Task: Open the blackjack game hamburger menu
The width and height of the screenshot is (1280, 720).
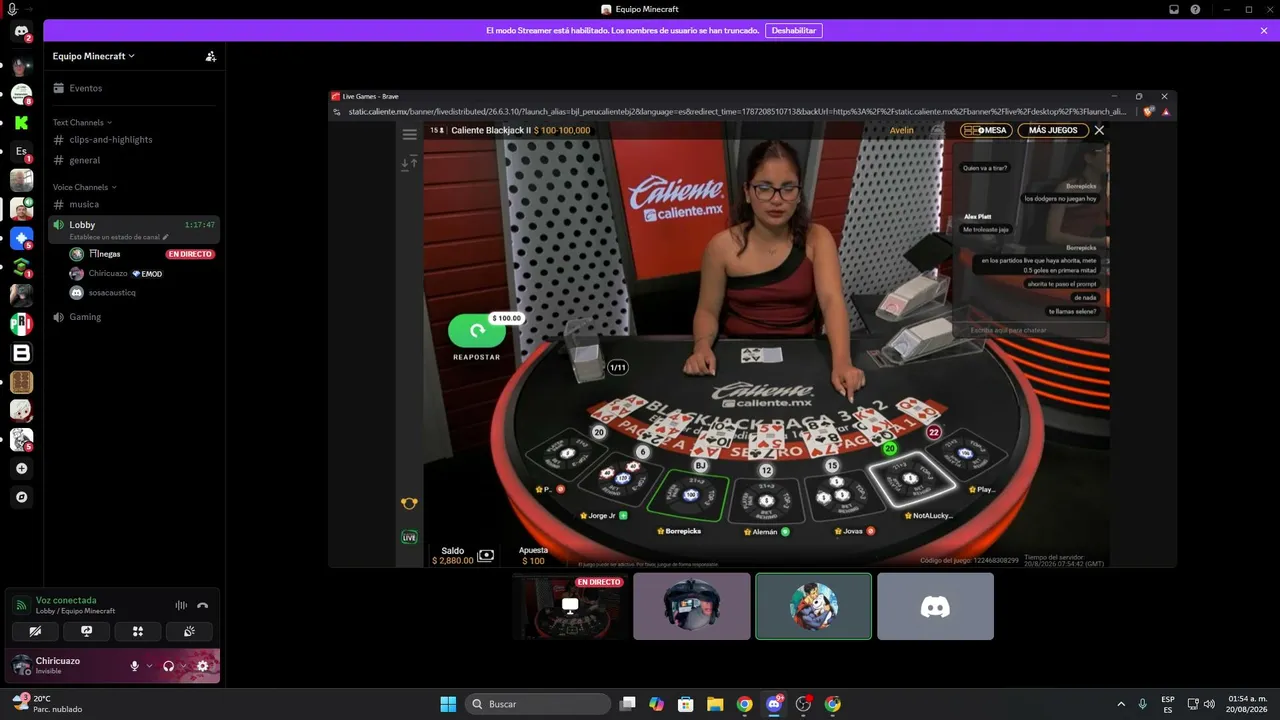Action: (409, 134)
